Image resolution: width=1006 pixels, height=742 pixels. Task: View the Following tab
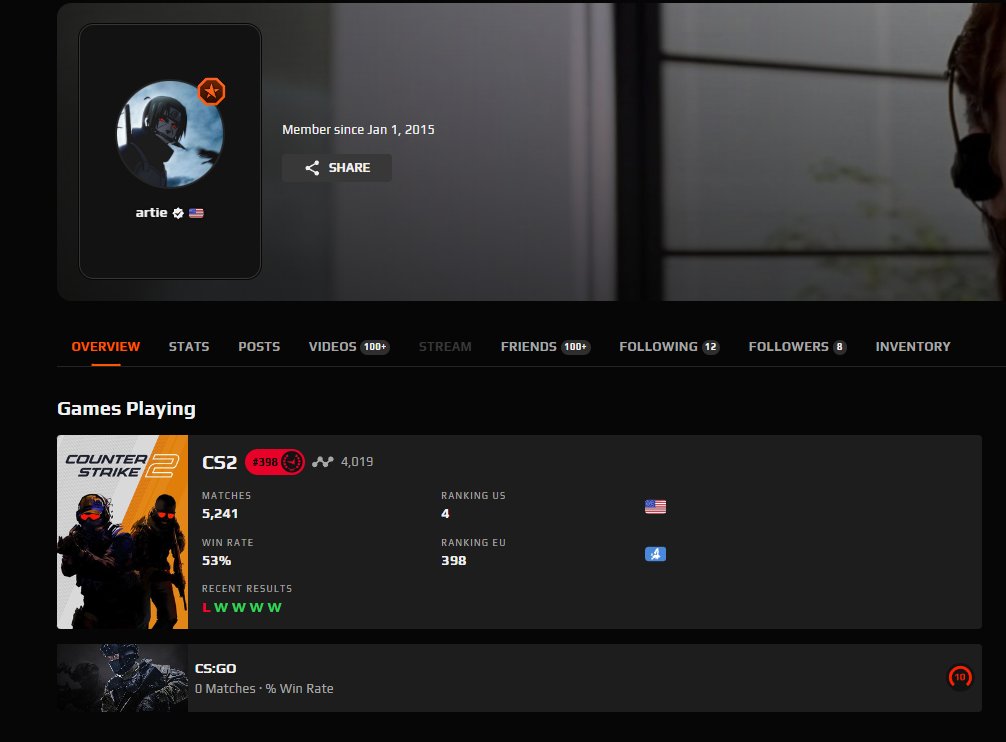tap(669, 346)
